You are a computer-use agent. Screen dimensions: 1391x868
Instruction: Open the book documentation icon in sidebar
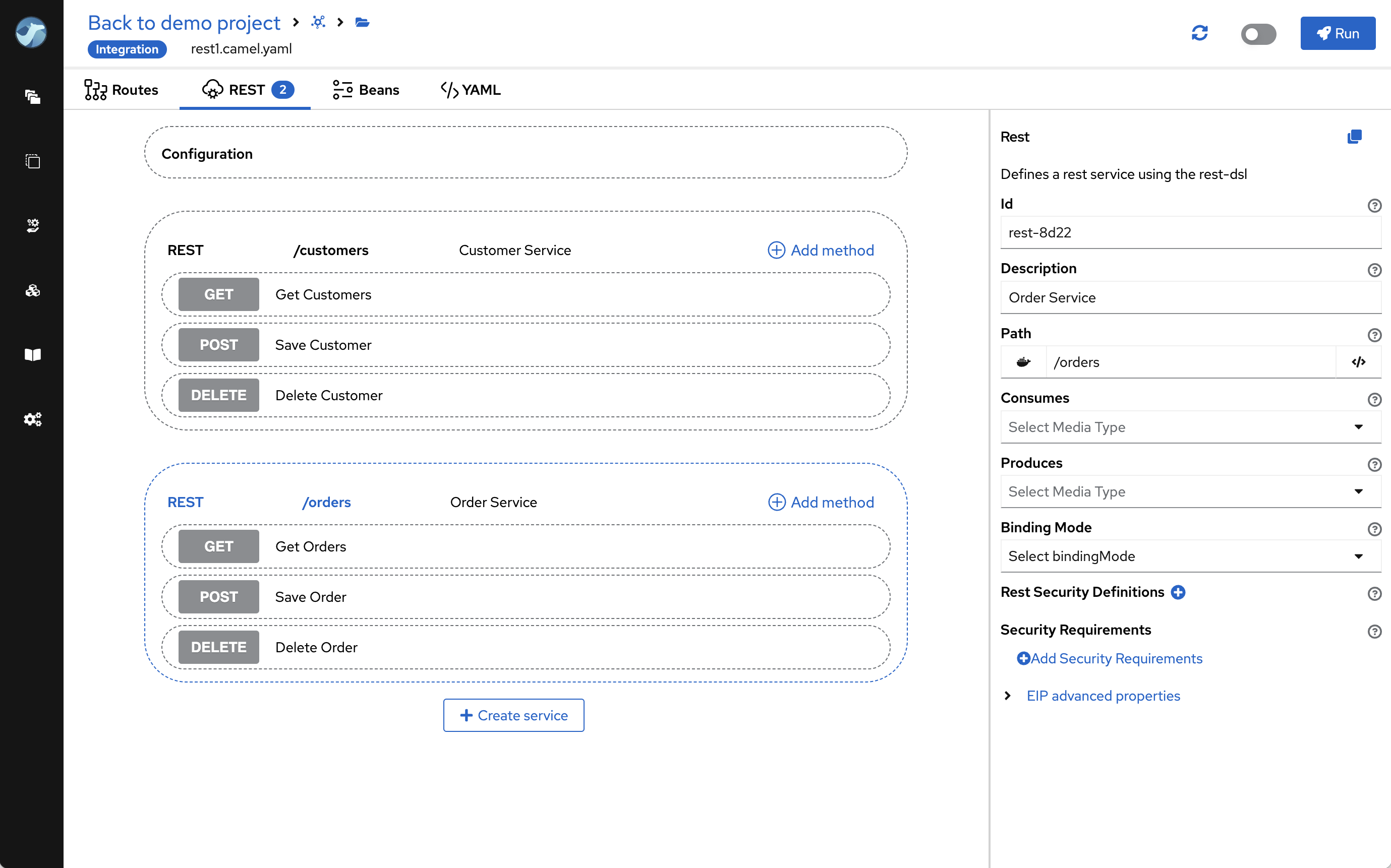[33, 355]
